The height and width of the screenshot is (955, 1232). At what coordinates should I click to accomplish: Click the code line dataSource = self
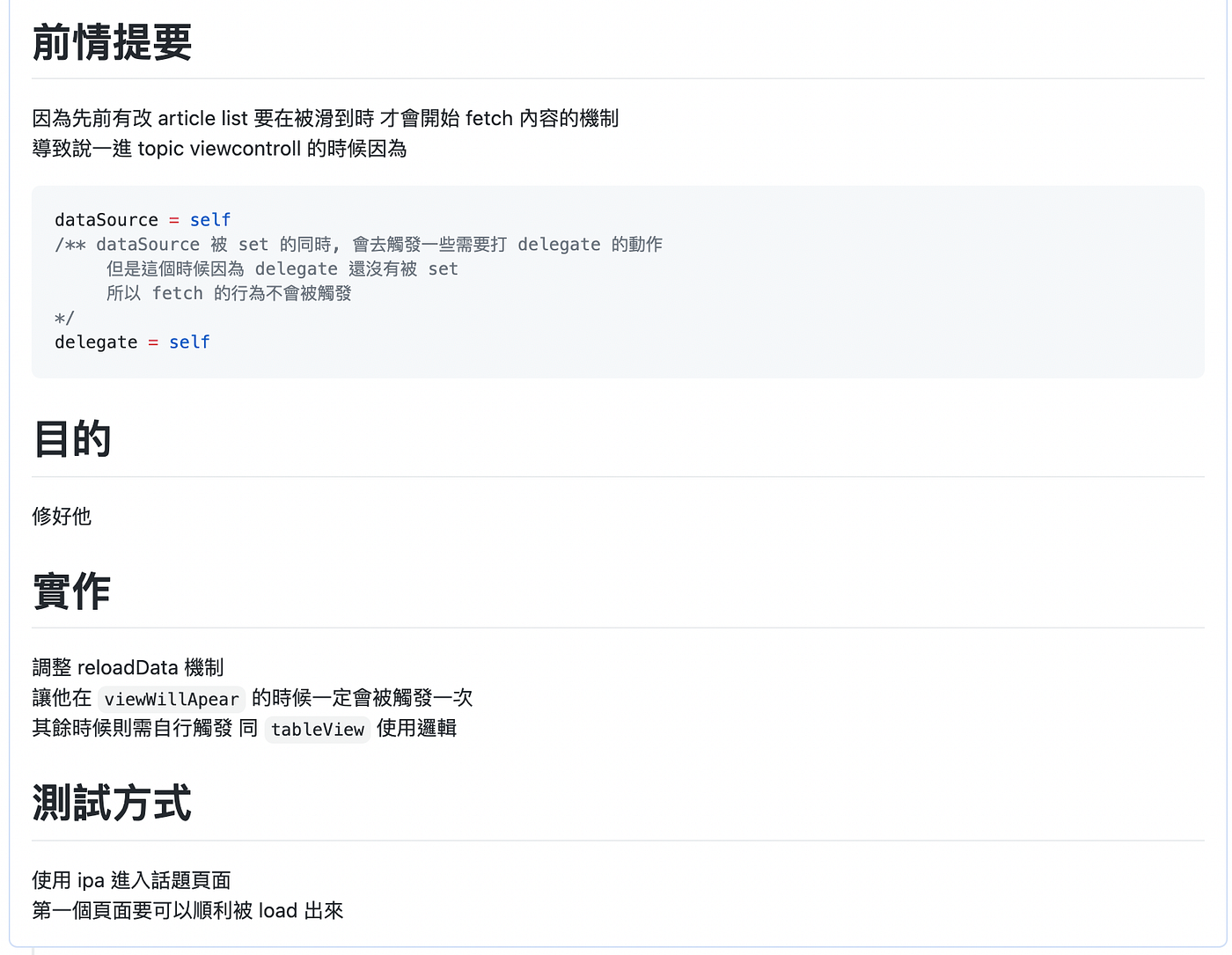[x=143, y=220]
